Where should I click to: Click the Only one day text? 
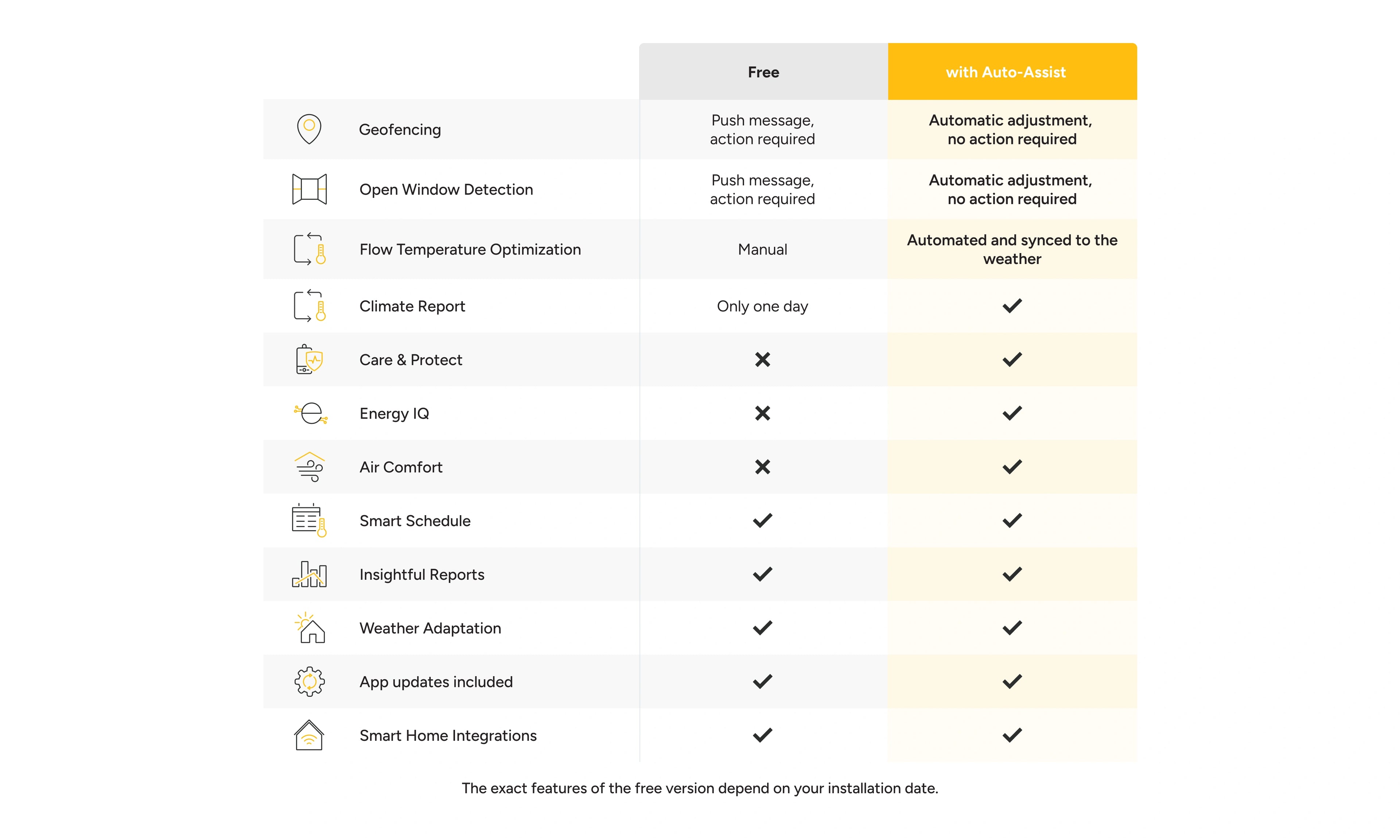(x=762, y=306)
